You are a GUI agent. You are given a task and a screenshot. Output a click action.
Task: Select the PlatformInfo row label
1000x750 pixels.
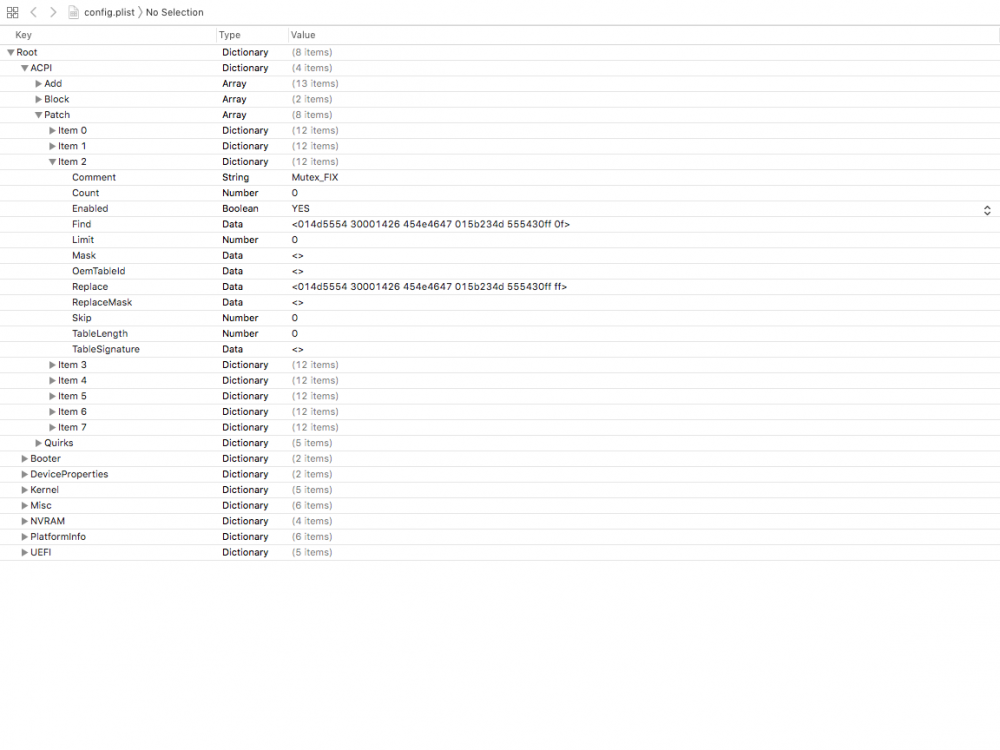(58, 536)
